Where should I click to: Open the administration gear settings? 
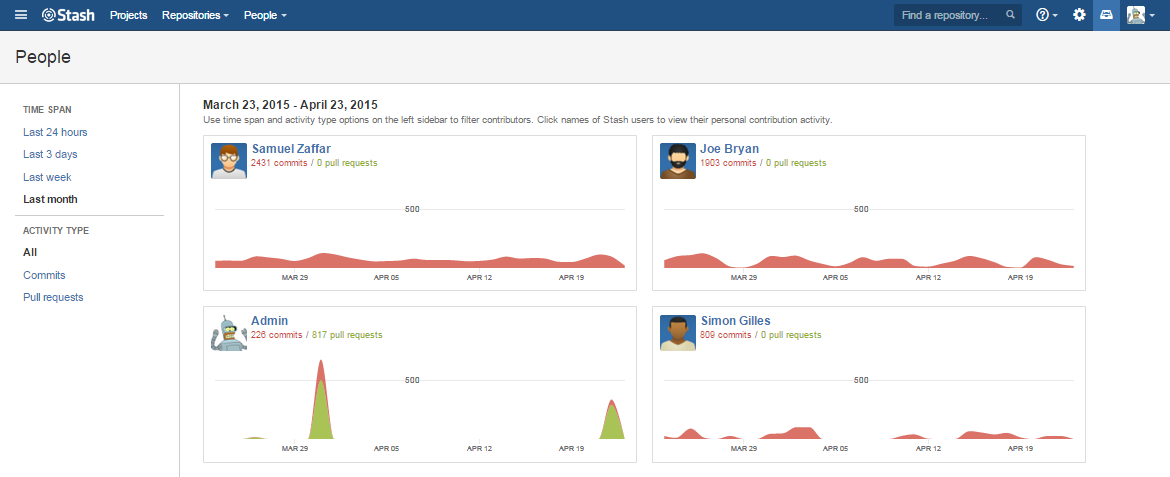point(1079,15)
